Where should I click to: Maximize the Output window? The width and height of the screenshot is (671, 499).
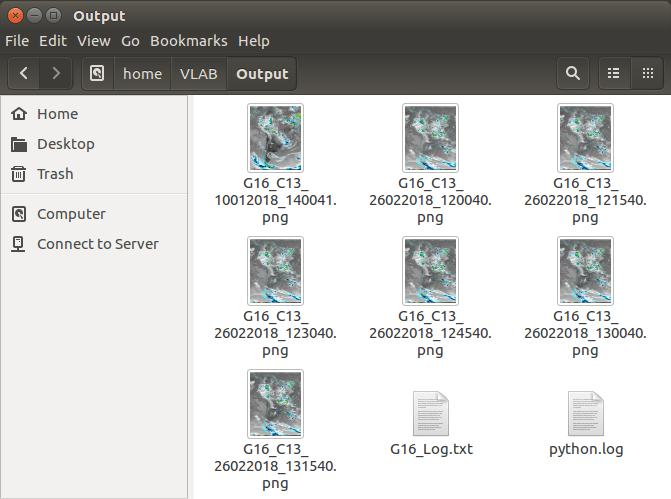pyautogui.click(x=53, y=16)
